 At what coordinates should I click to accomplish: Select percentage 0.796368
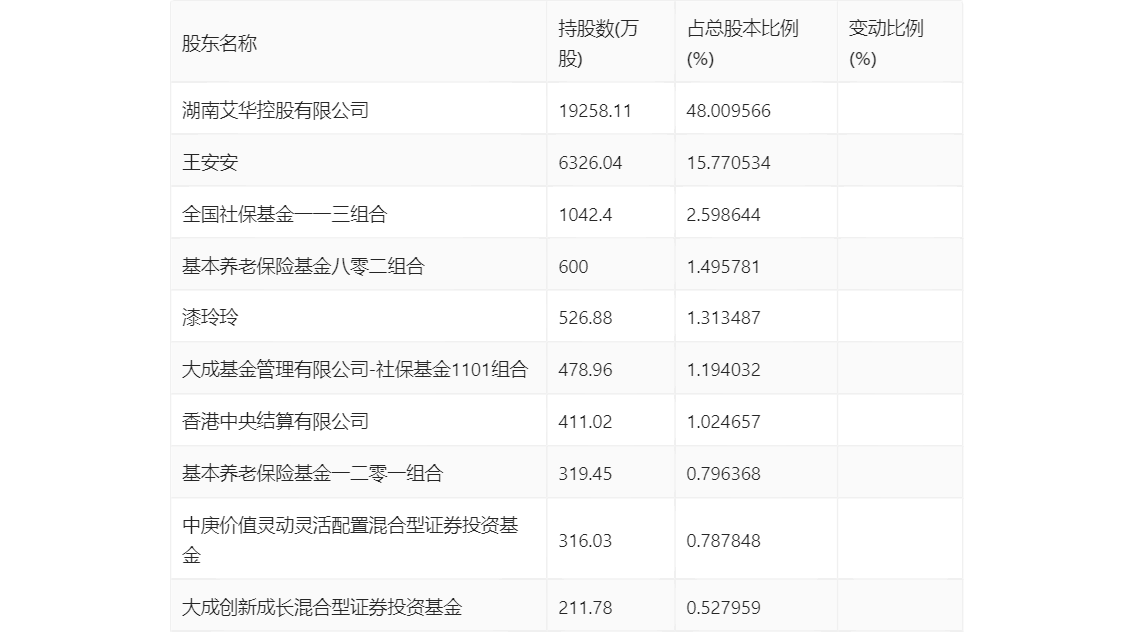(723, 474)
